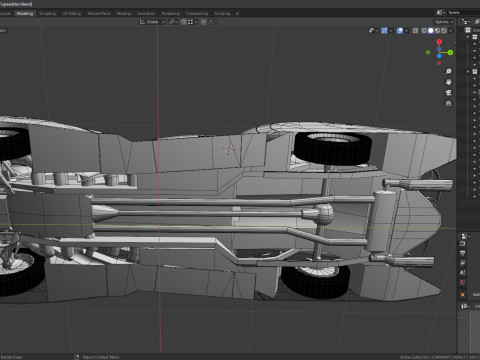
Task: Expand the second collection in the outliner
Action: click(468, 71)
